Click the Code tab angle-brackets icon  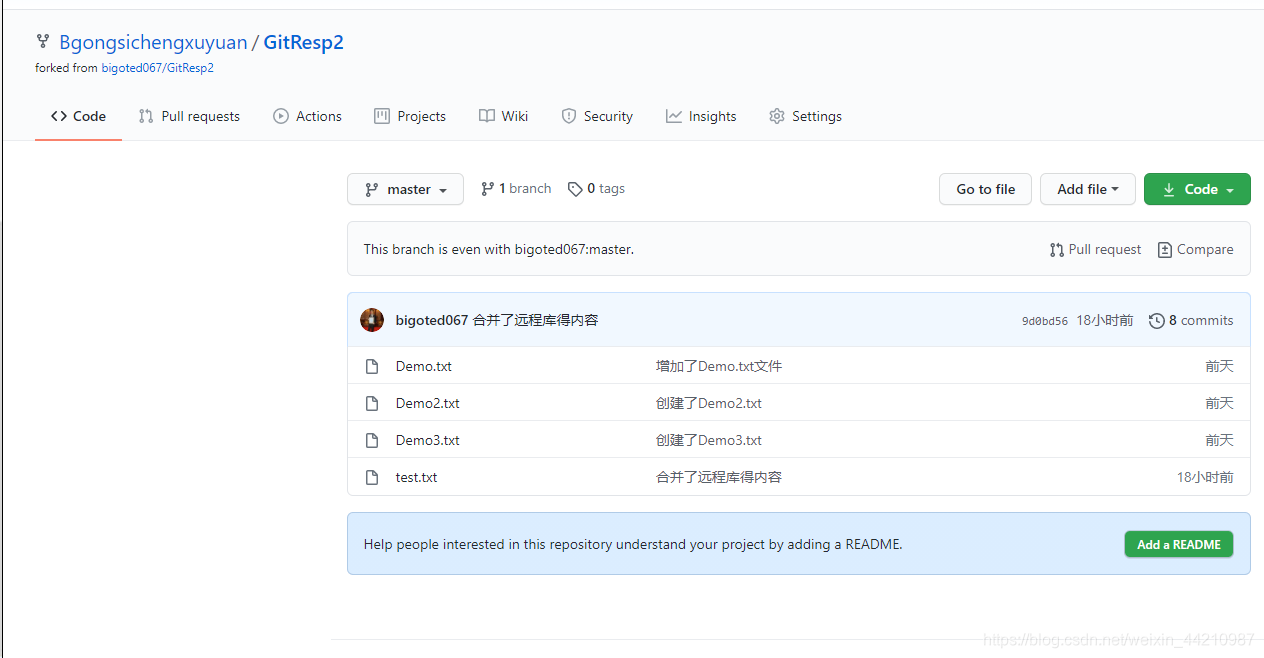pos(59,116)
